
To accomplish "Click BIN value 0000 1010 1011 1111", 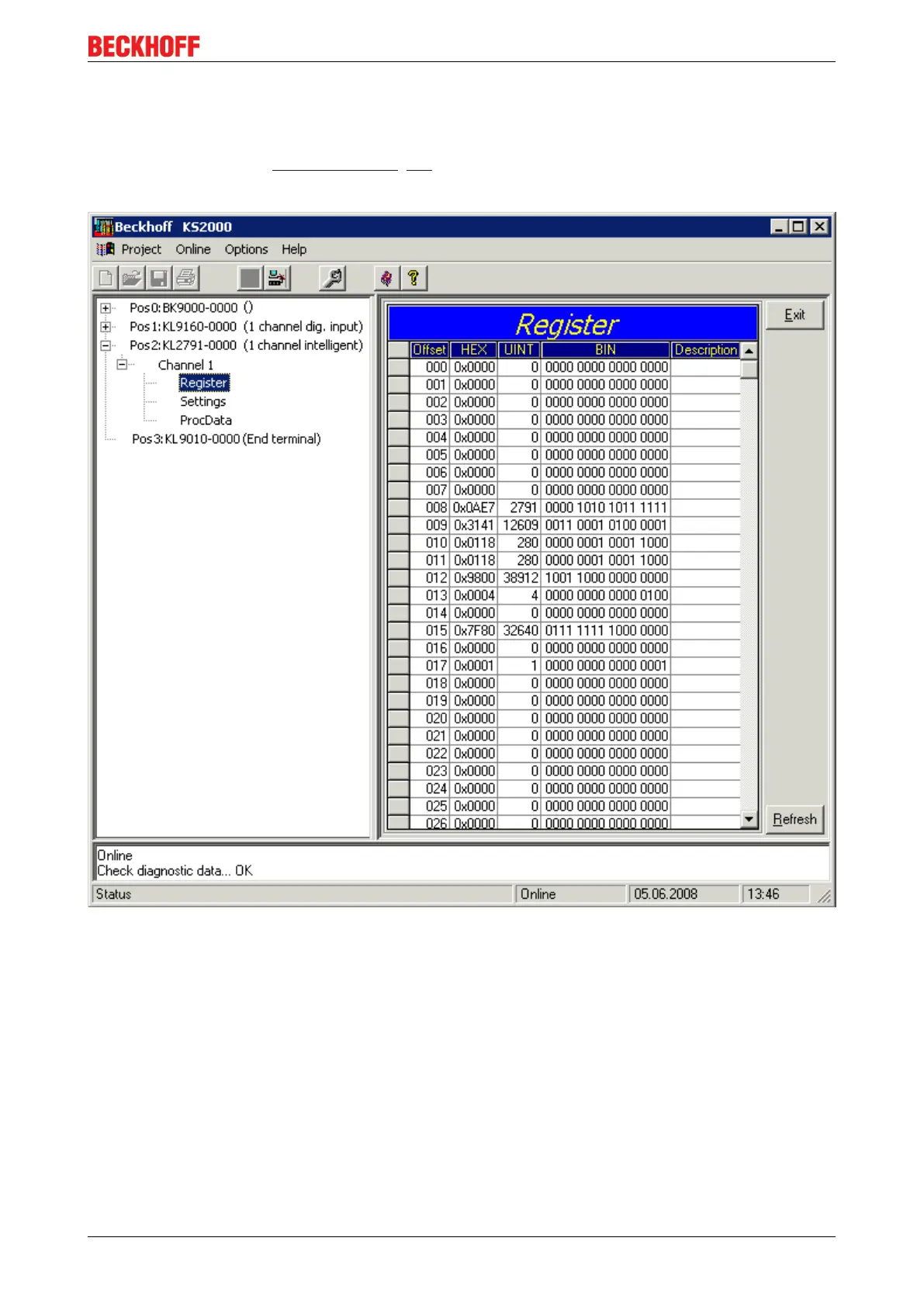I will 606,508.
